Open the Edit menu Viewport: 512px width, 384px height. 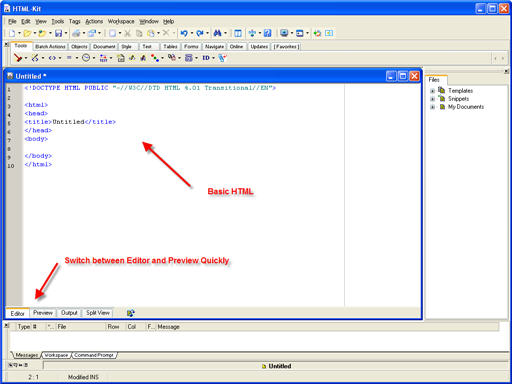pyautogui.click(x=26, y=21)
